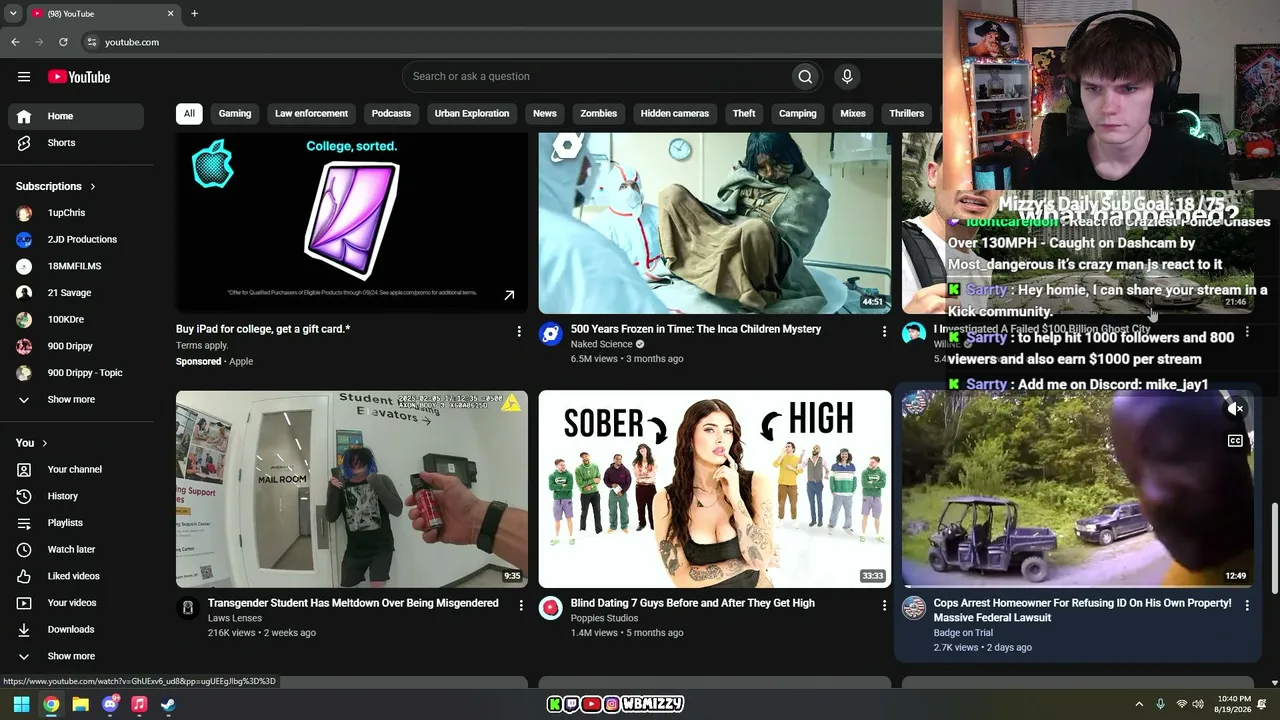
Task: Open Steam from the taskbar
Action: [x=168, y=704]
